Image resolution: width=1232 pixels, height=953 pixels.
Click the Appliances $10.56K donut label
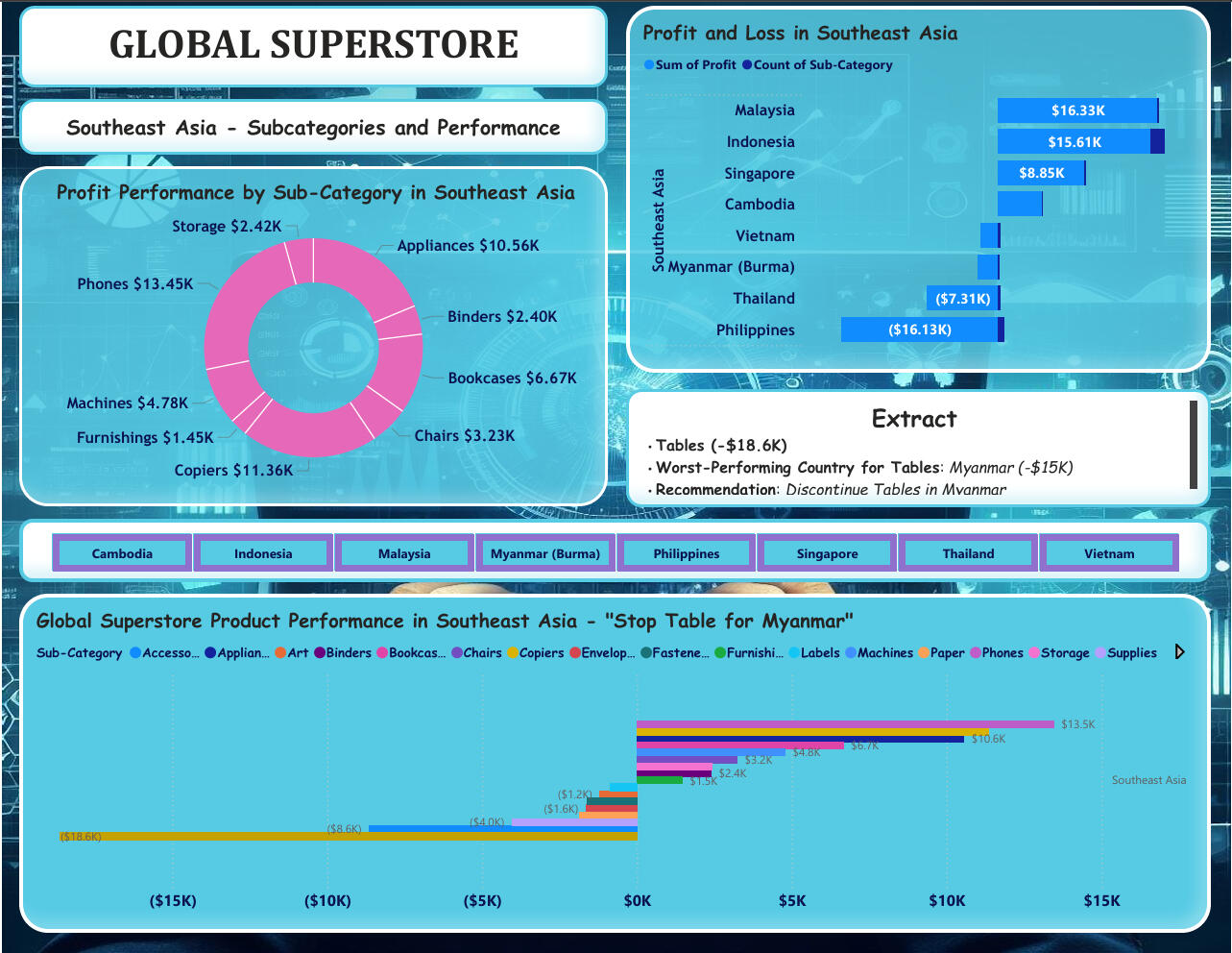coord(469,246)
